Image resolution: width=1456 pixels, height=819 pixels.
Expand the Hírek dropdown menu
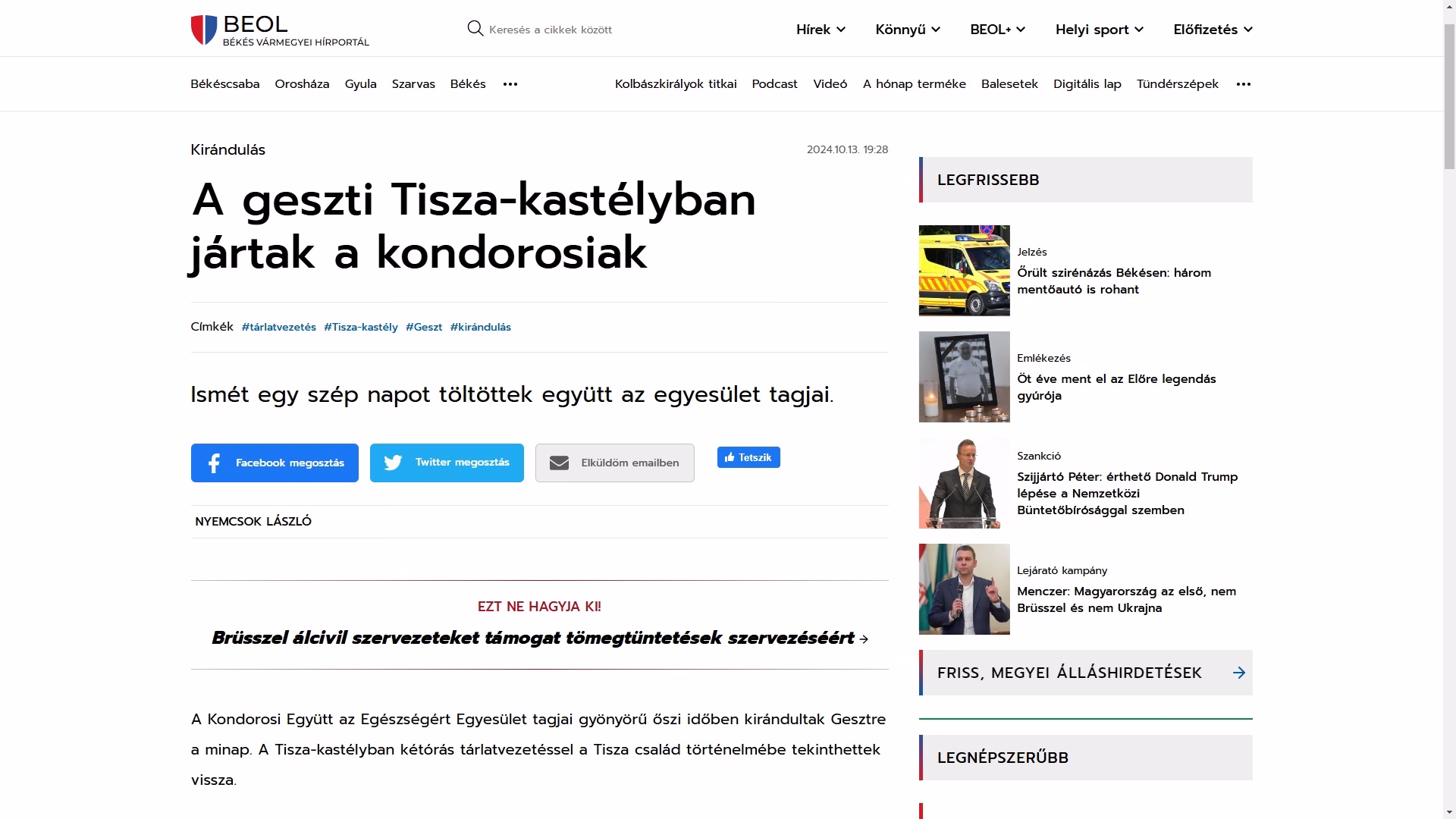pyautogui.click(x=821, y=30)
